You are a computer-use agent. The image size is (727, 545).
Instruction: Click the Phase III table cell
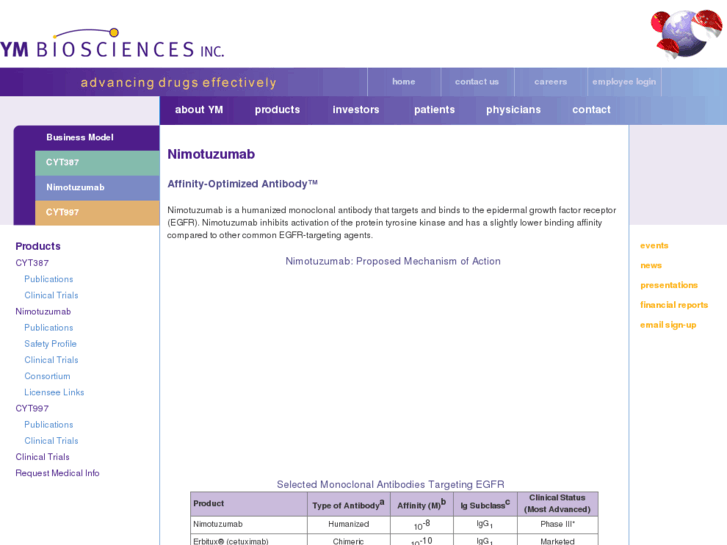[557, 525]
